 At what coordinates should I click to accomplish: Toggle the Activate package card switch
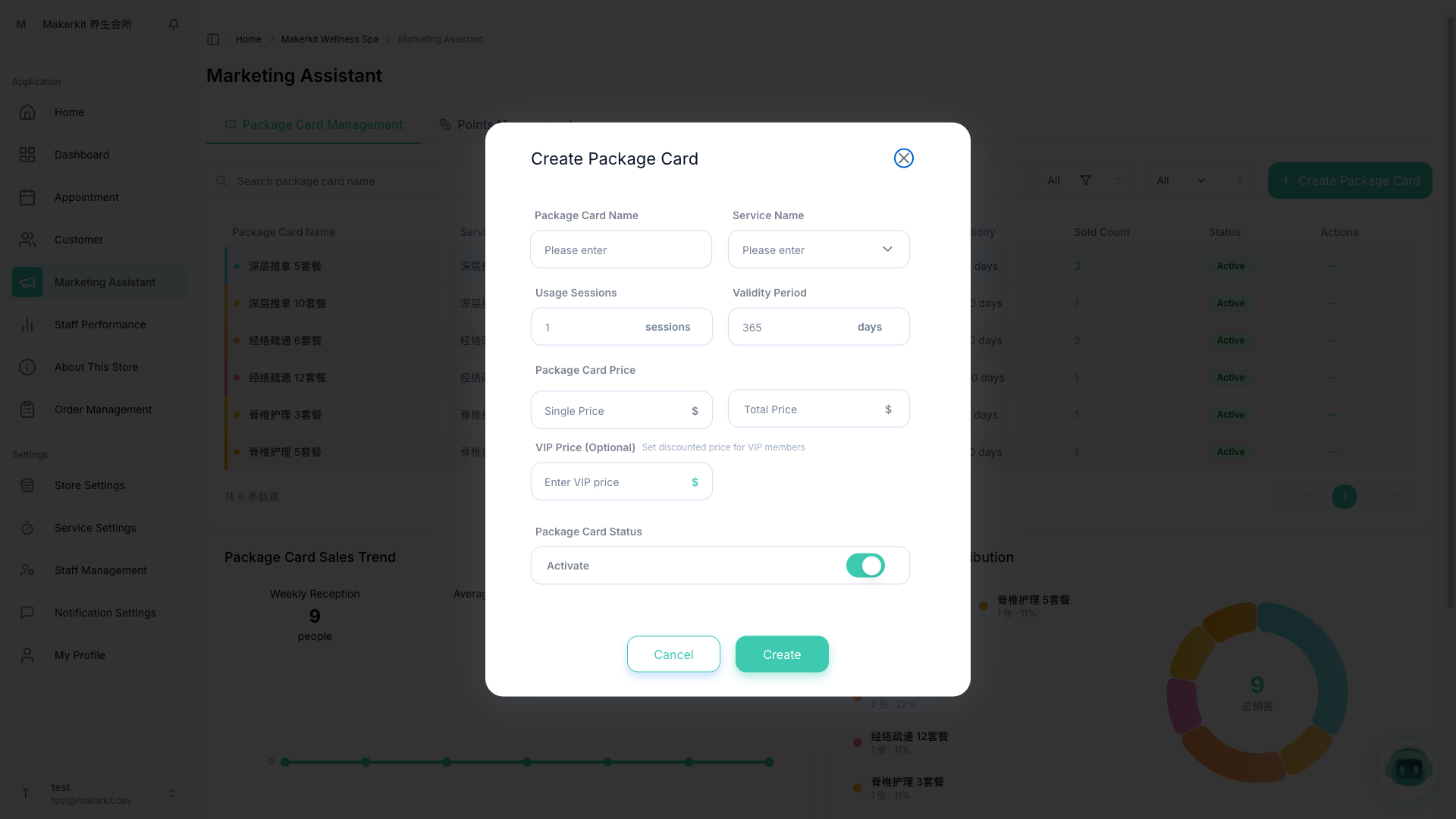pos(865,566)
